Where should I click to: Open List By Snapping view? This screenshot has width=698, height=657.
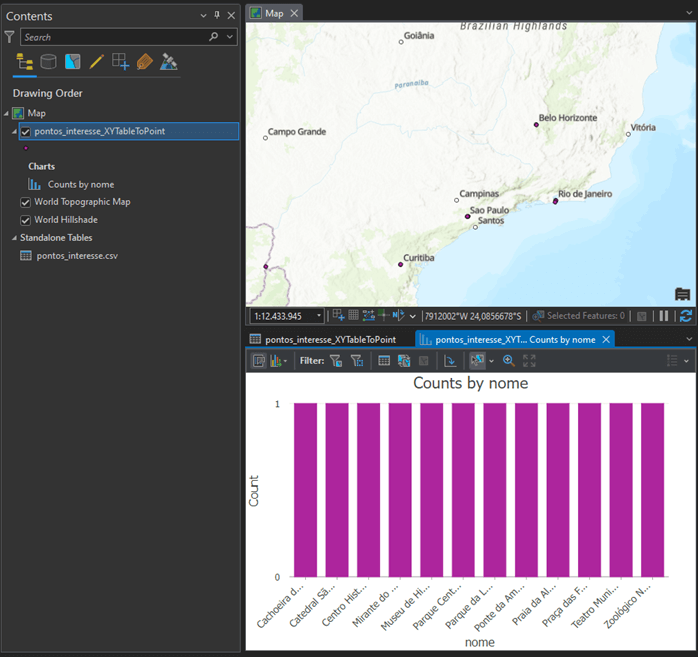click(120, 62)
